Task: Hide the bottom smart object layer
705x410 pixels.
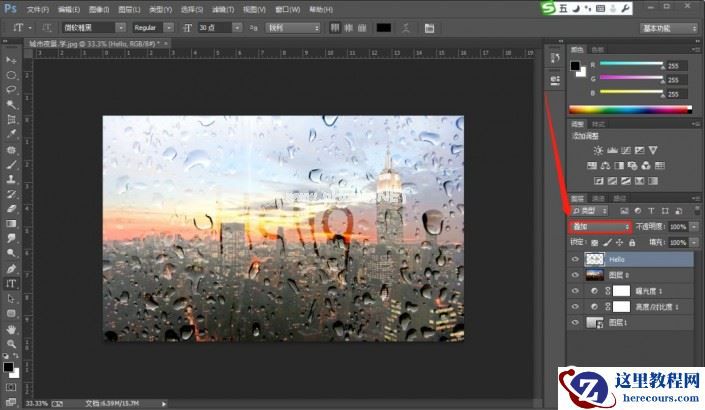Action: pyautogui.click(x=575, y=322)
